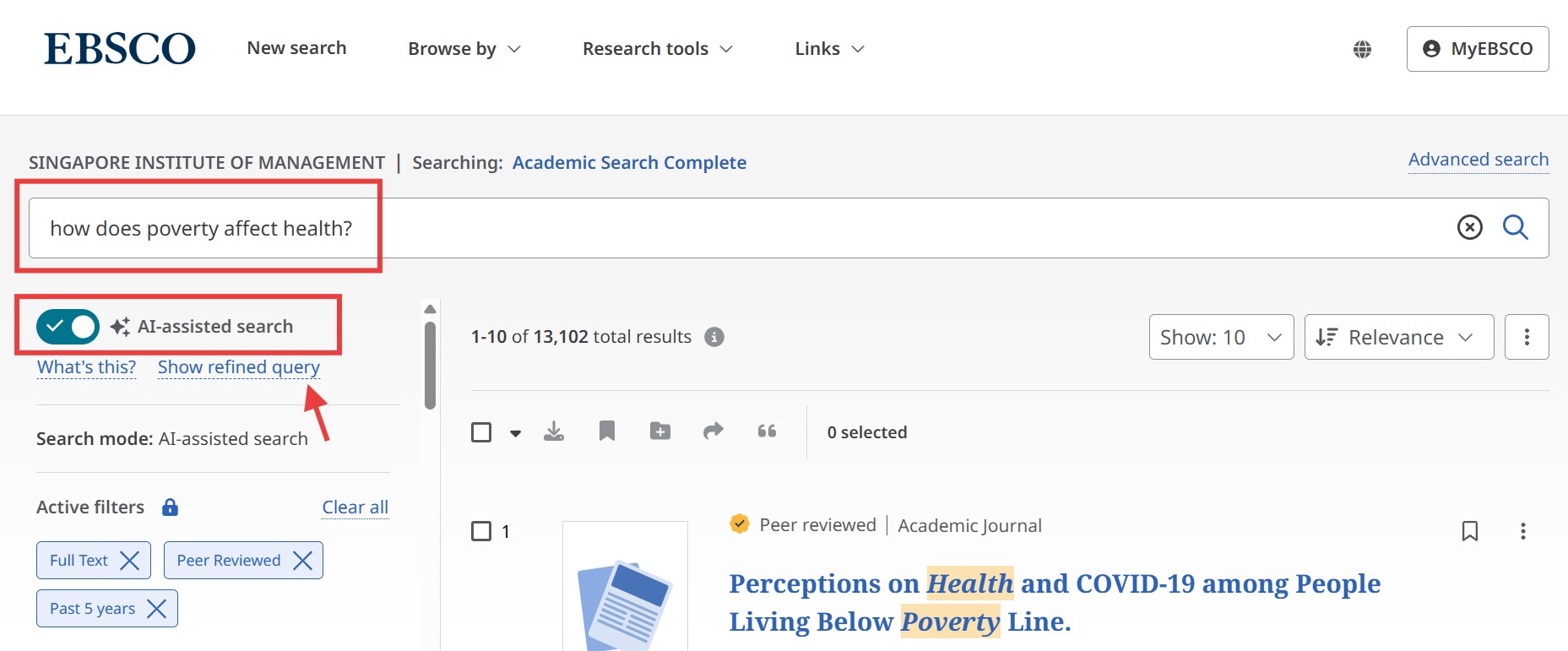Click the sidebar scroll up arrow
1568x651 pixels.
430,309
